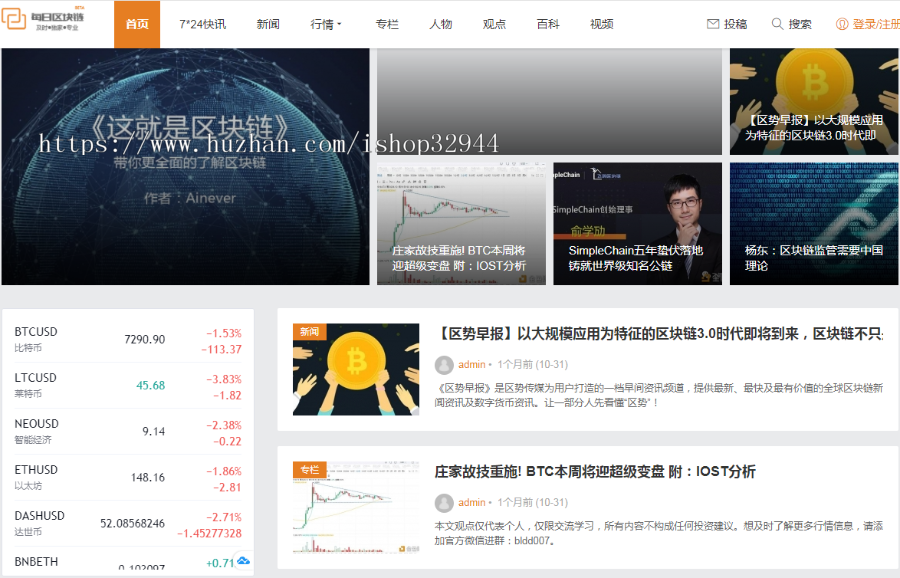Open 杨东:区块链监管需要中国理论 banner tile
900x578 pixels.
[x=814, y=223]
